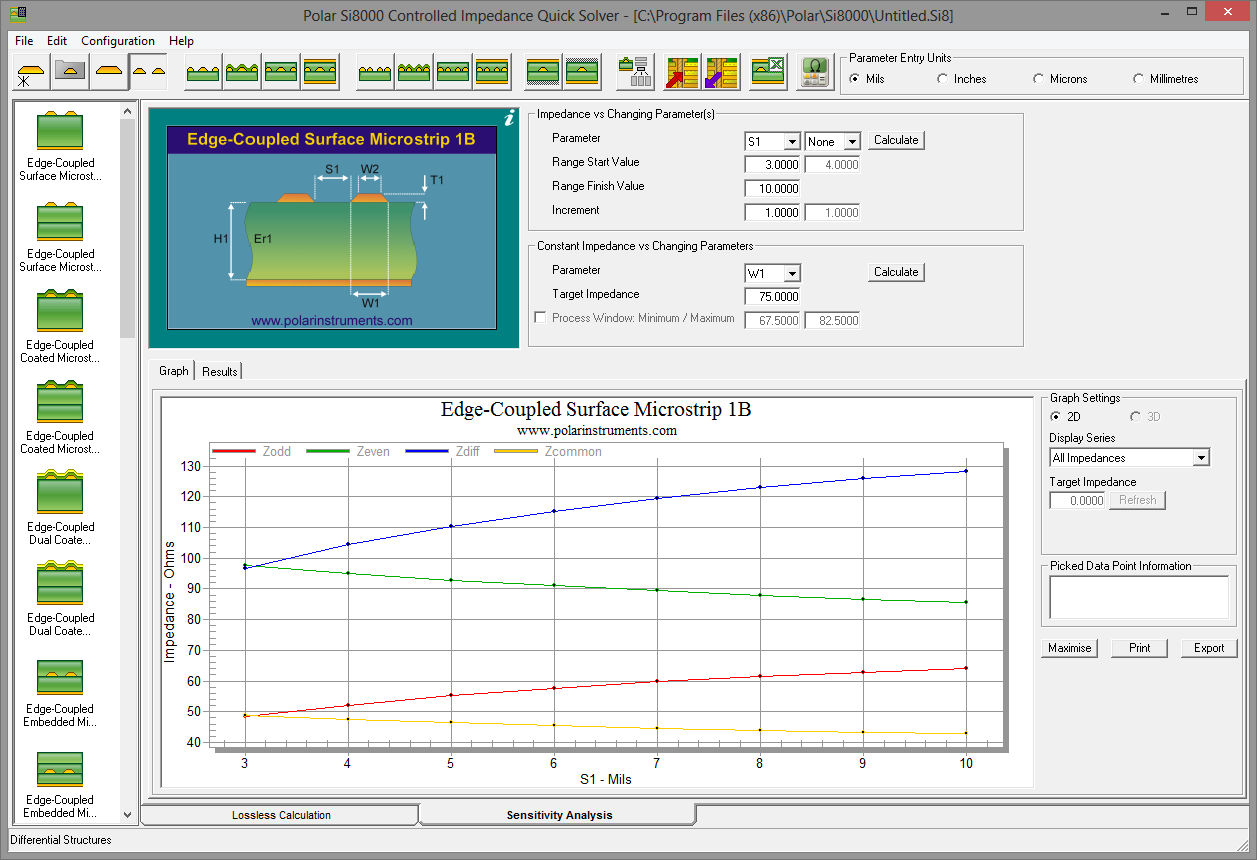Click the Differential Structures status bar text
The height and width of the screenshot is (860, 1257).
point(61,840)
